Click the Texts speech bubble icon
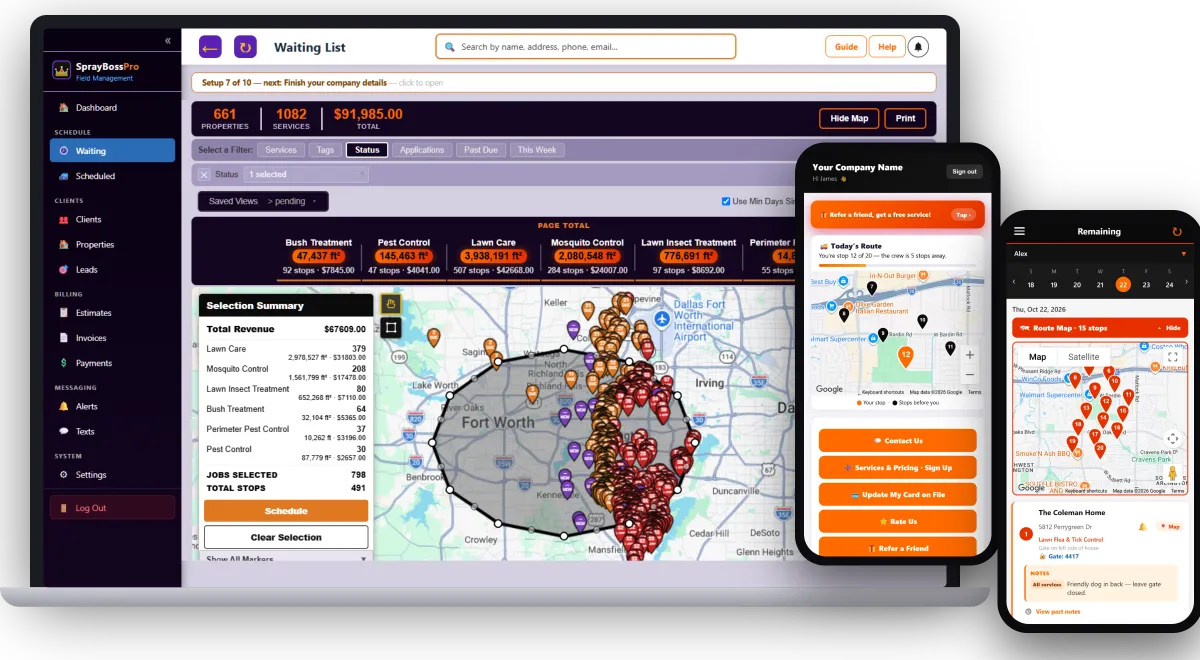1200x660 pixels. 64,431
